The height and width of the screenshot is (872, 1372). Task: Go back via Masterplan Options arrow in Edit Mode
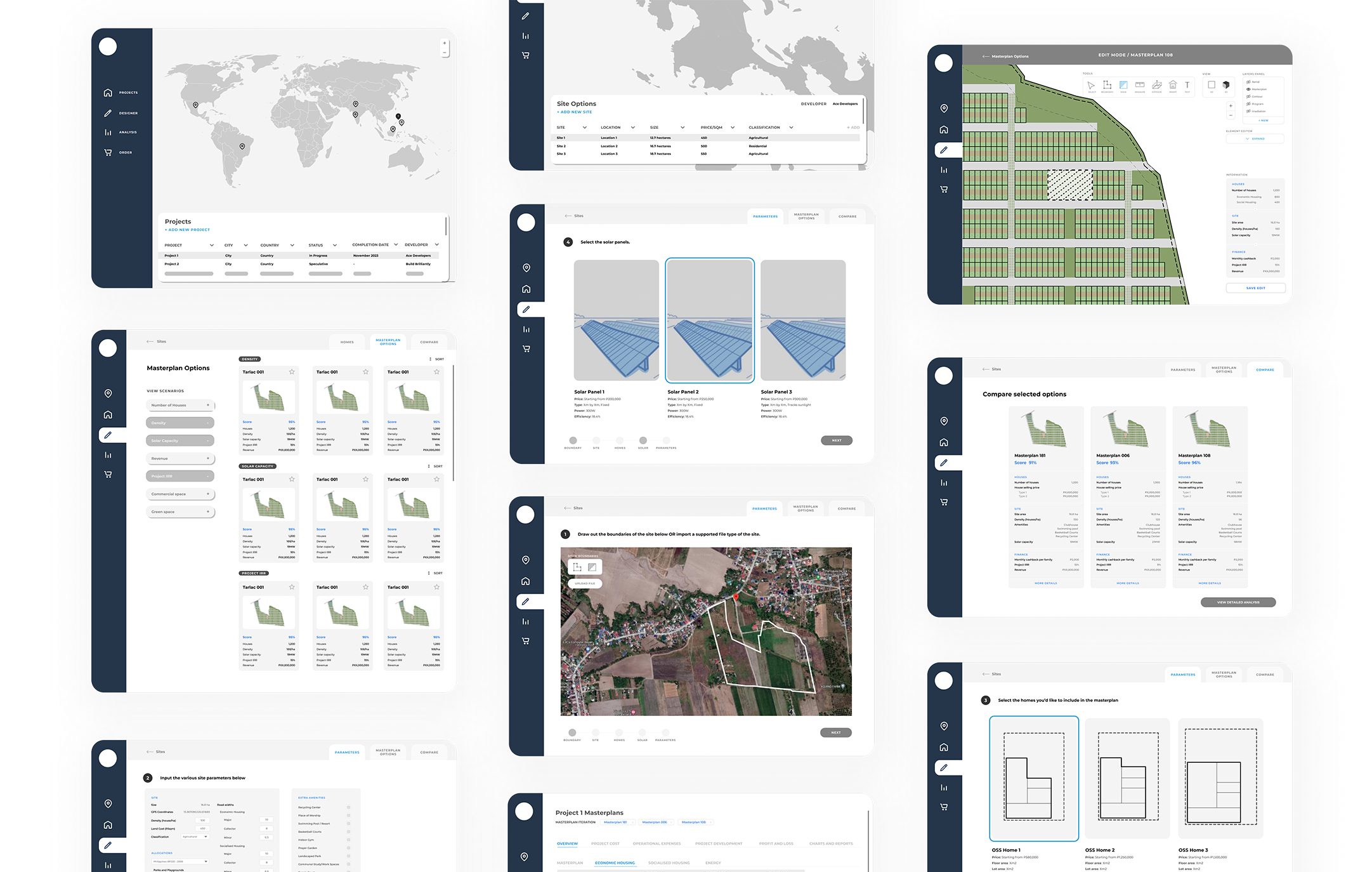[x=1005, y=56]
